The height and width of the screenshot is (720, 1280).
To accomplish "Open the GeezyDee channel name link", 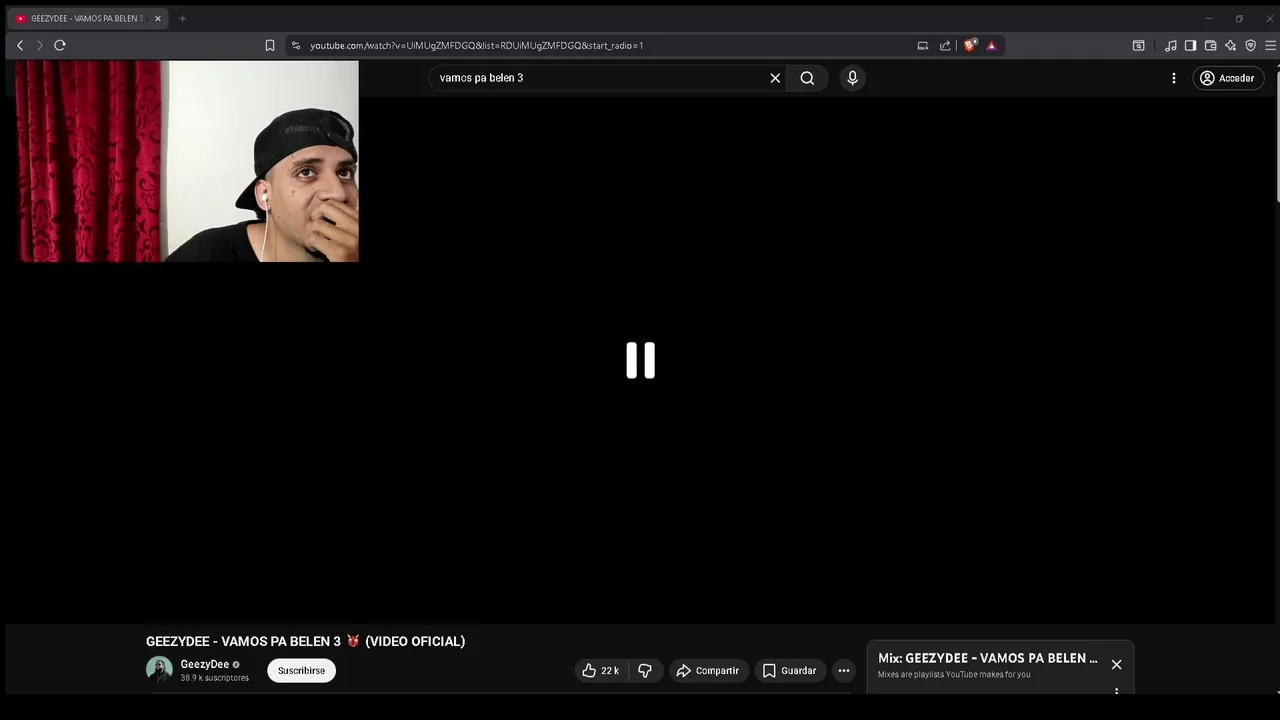I will 205,664.
